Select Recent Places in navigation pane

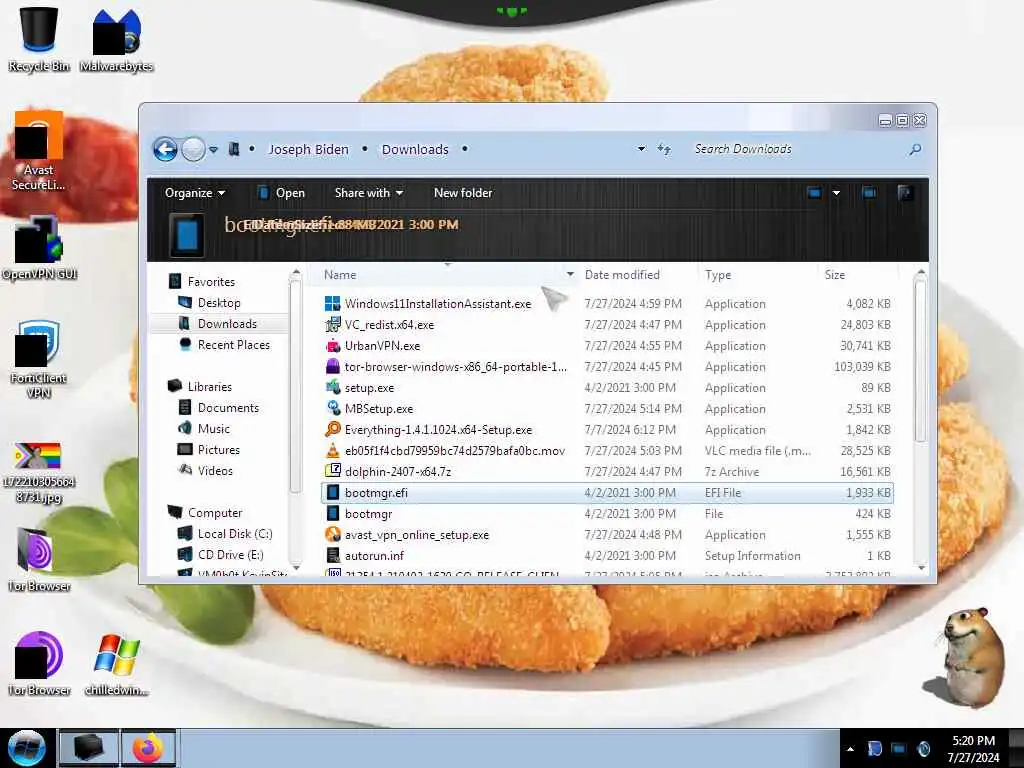coord(224,345)
